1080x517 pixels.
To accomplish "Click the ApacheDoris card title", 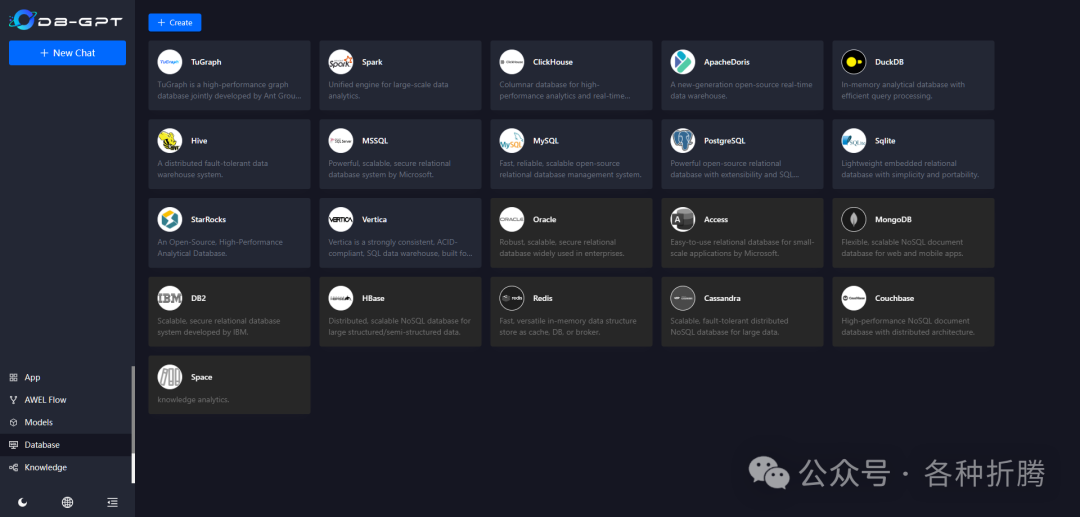I will (x=727, y=62).
